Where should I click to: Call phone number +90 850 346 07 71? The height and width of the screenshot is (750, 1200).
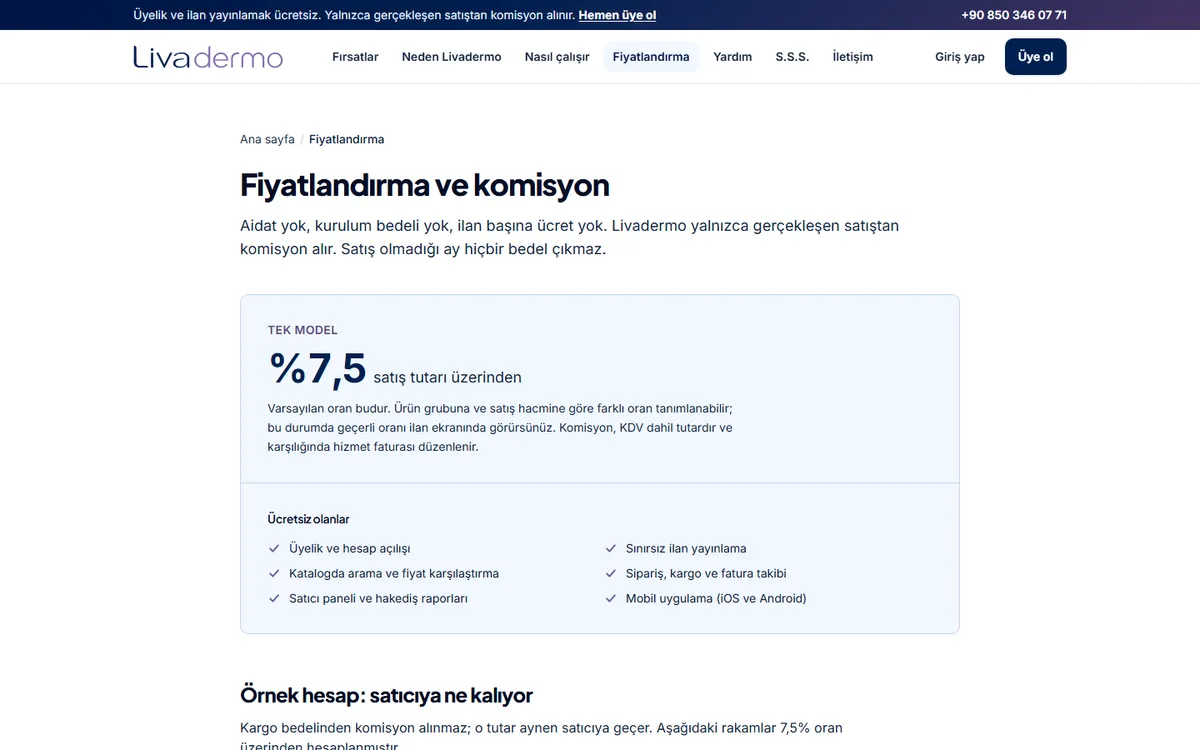coord(1013,15)
